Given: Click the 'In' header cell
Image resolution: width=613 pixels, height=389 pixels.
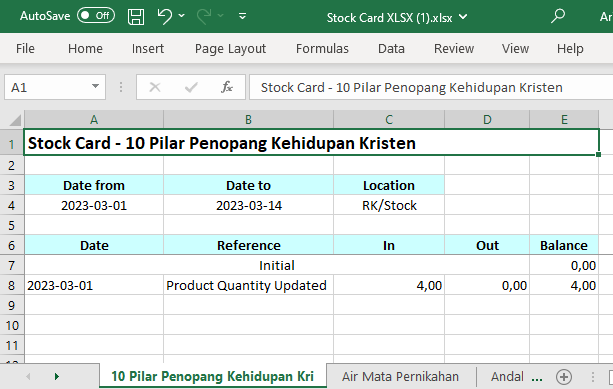Looking at the screenshot, I should pos(389,245).
